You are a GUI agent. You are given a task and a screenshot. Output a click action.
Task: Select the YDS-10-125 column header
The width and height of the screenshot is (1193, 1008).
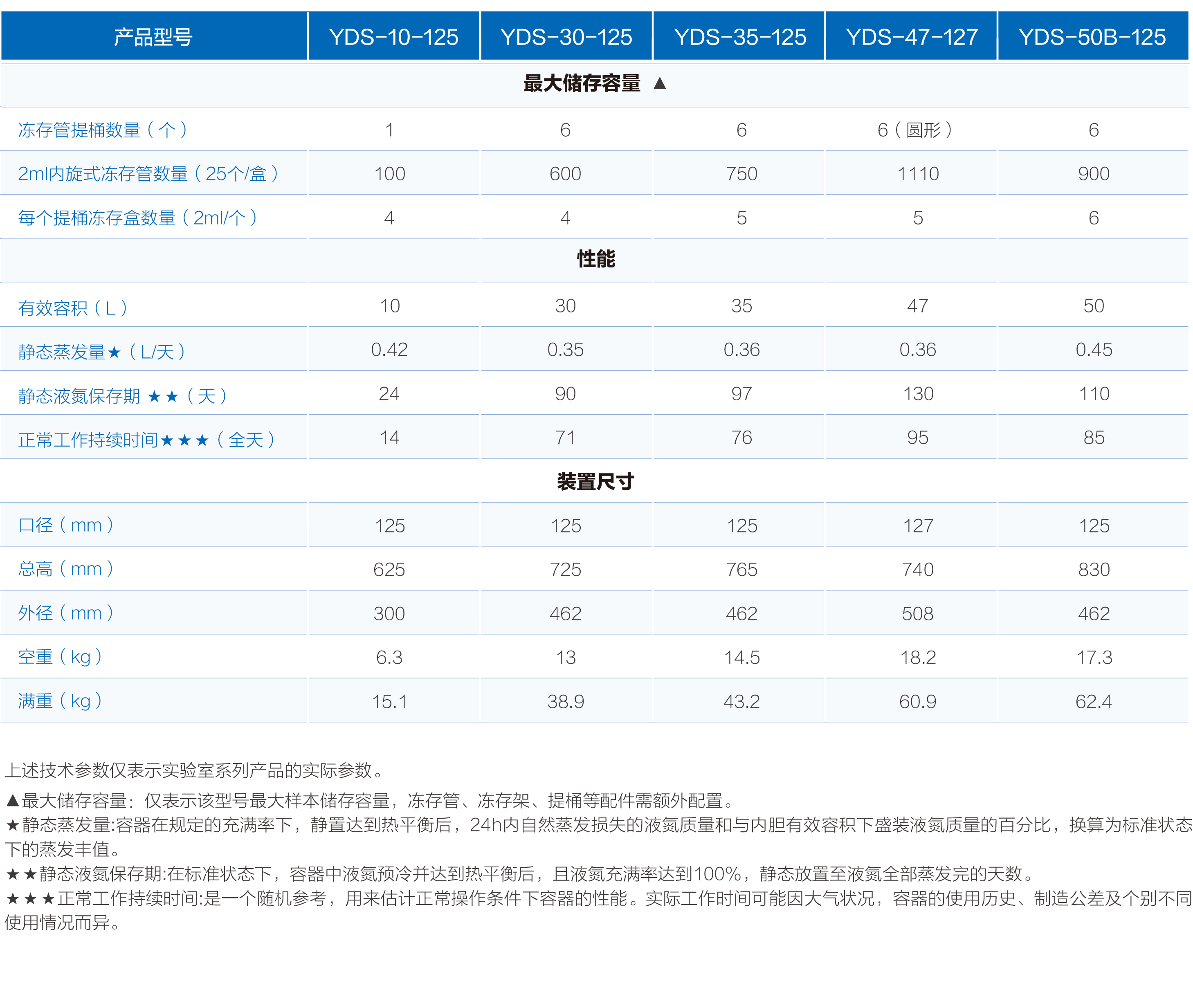(x=394, y=36)
